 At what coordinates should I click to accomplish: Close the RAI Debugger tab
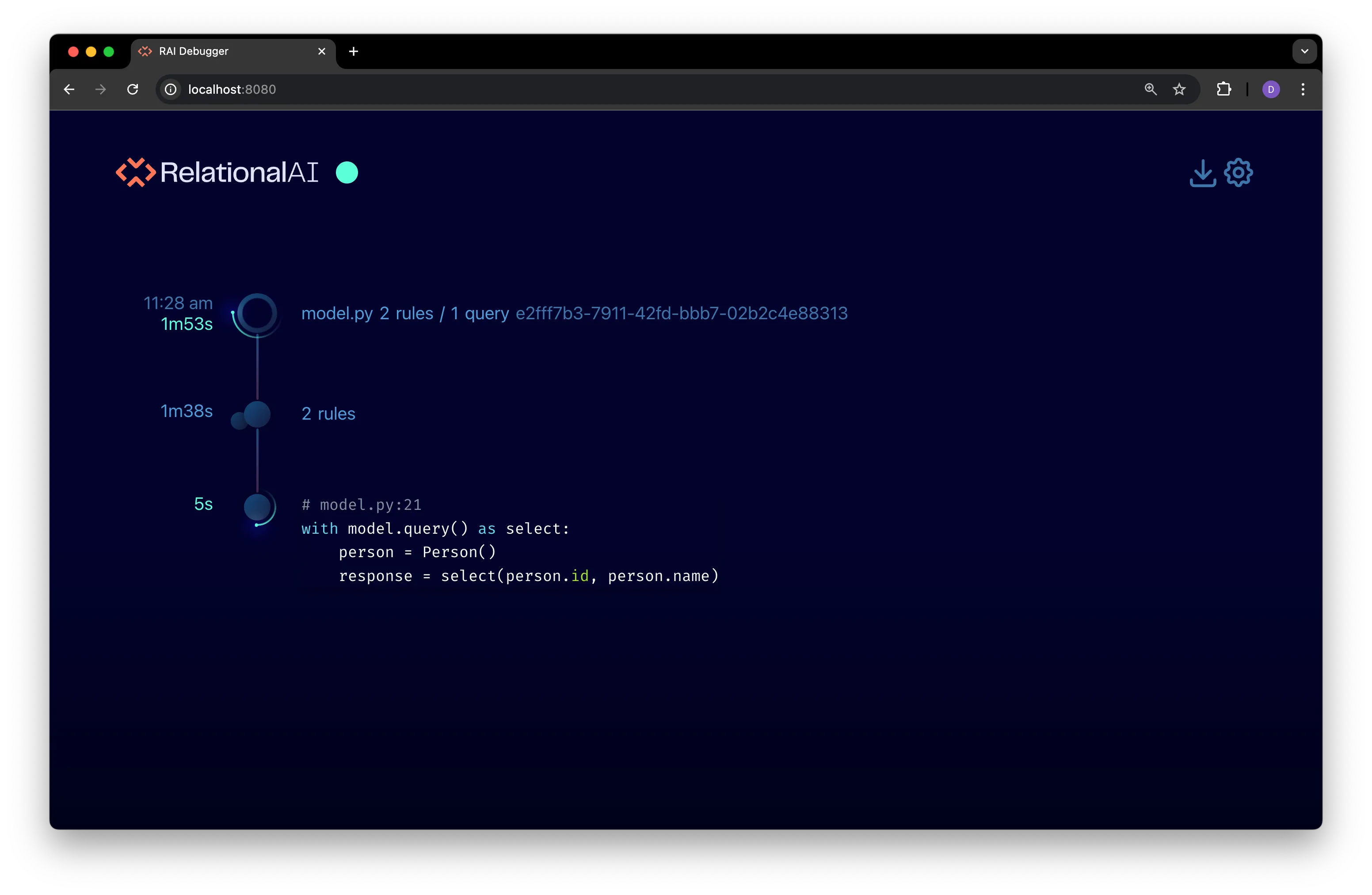tap(322, 51)
